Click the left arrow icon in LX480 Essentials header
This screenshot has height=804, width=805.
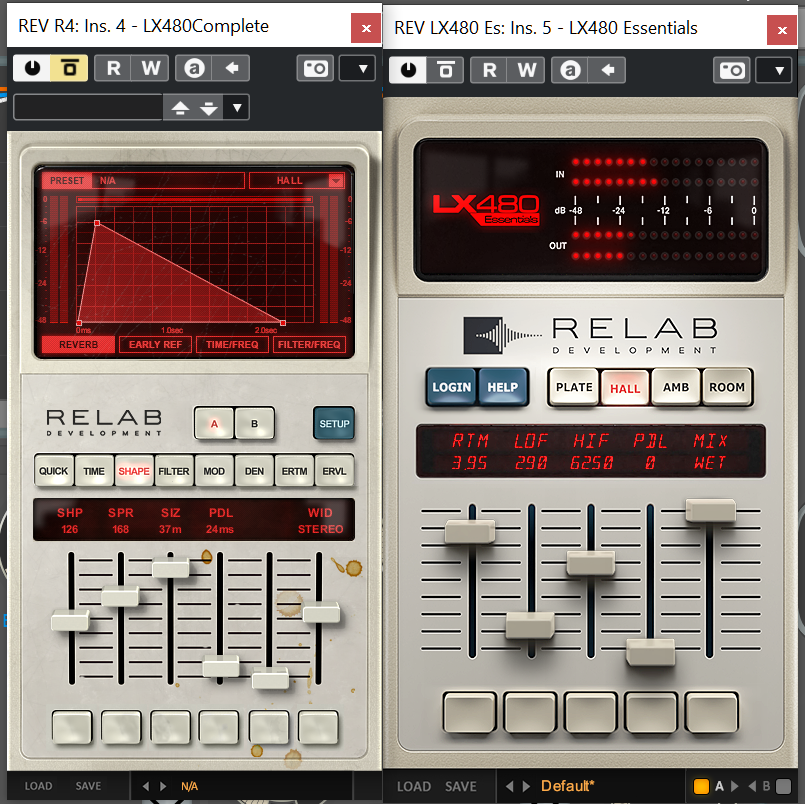tap(607, 70)
